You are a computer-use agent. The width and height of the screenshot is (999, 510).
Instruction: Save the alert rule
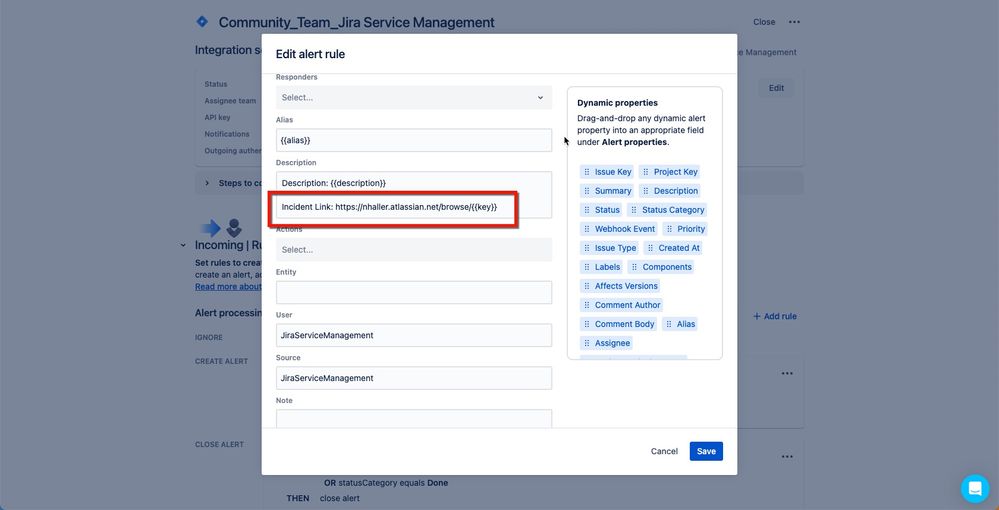706,451
